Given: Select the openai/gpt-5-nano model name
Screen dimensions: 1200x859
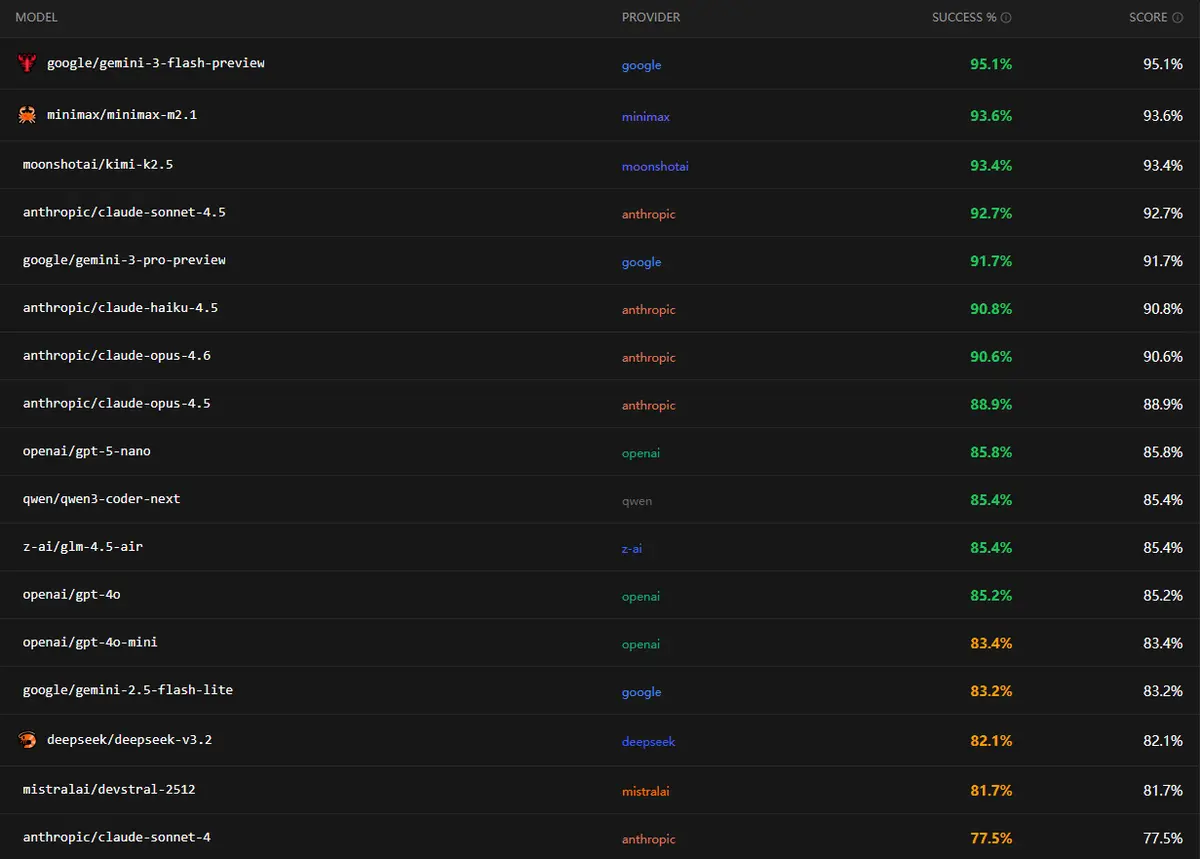Looking at the screenshot, I should pos(87,451).
